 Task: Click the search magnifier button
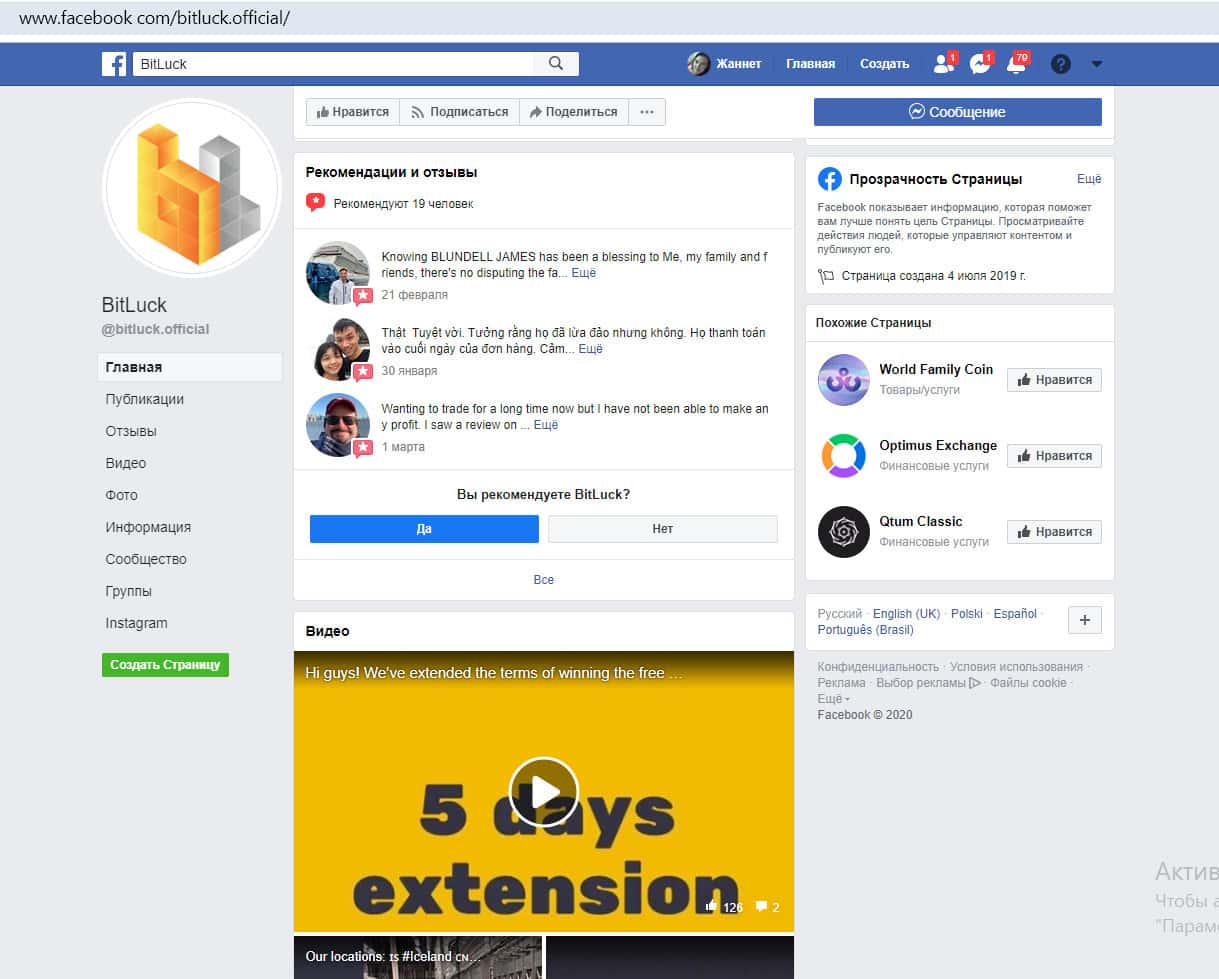point(556,64)
